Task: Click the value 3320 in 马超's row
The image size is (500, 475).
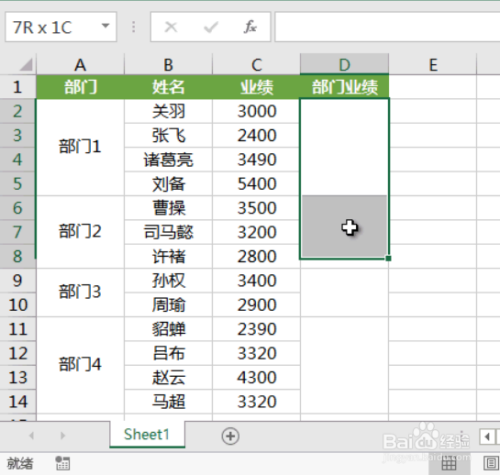Action: (256, 402)
